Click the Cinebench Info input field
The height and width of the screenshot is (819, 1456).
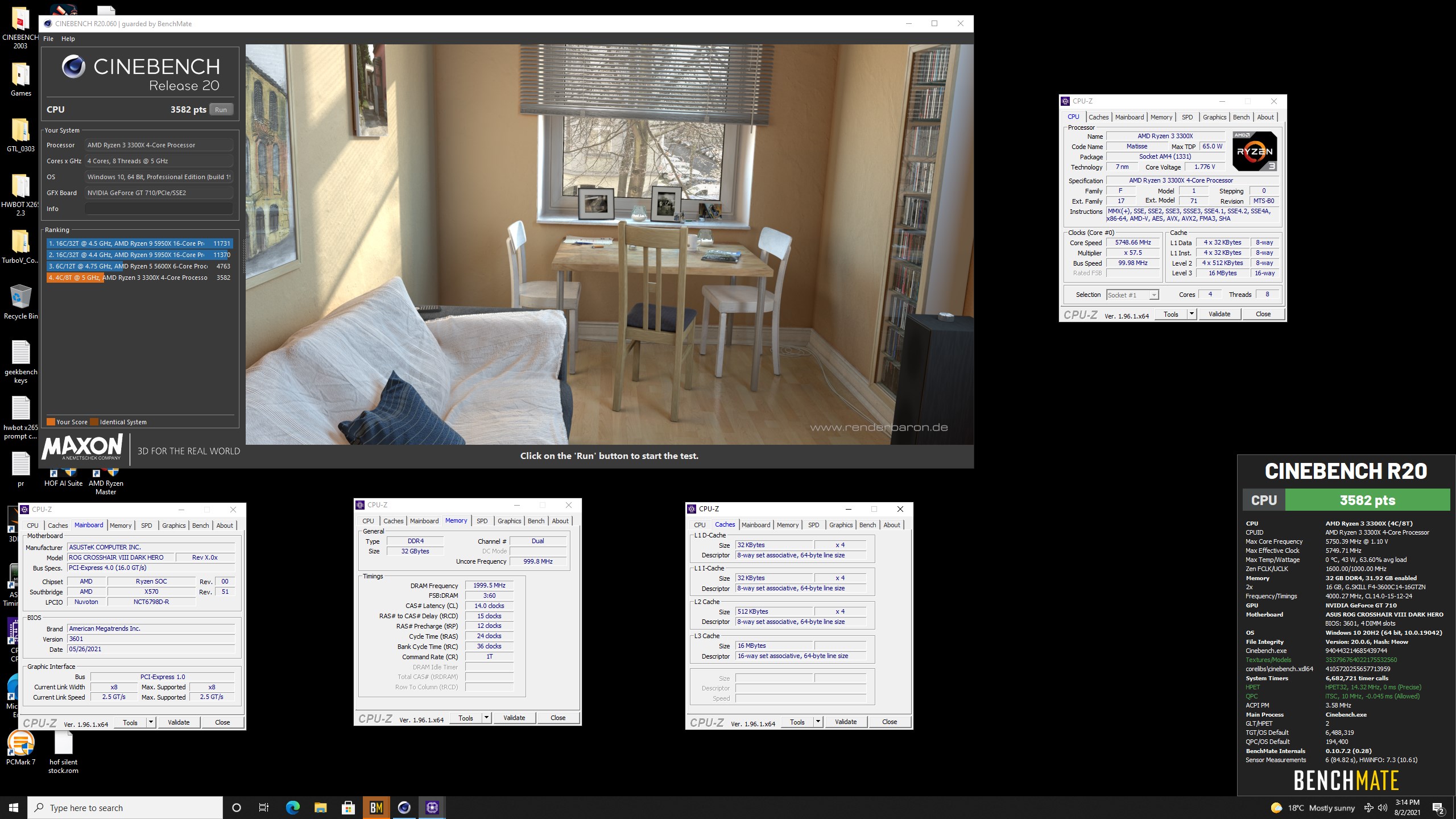[x=159, y=209]
